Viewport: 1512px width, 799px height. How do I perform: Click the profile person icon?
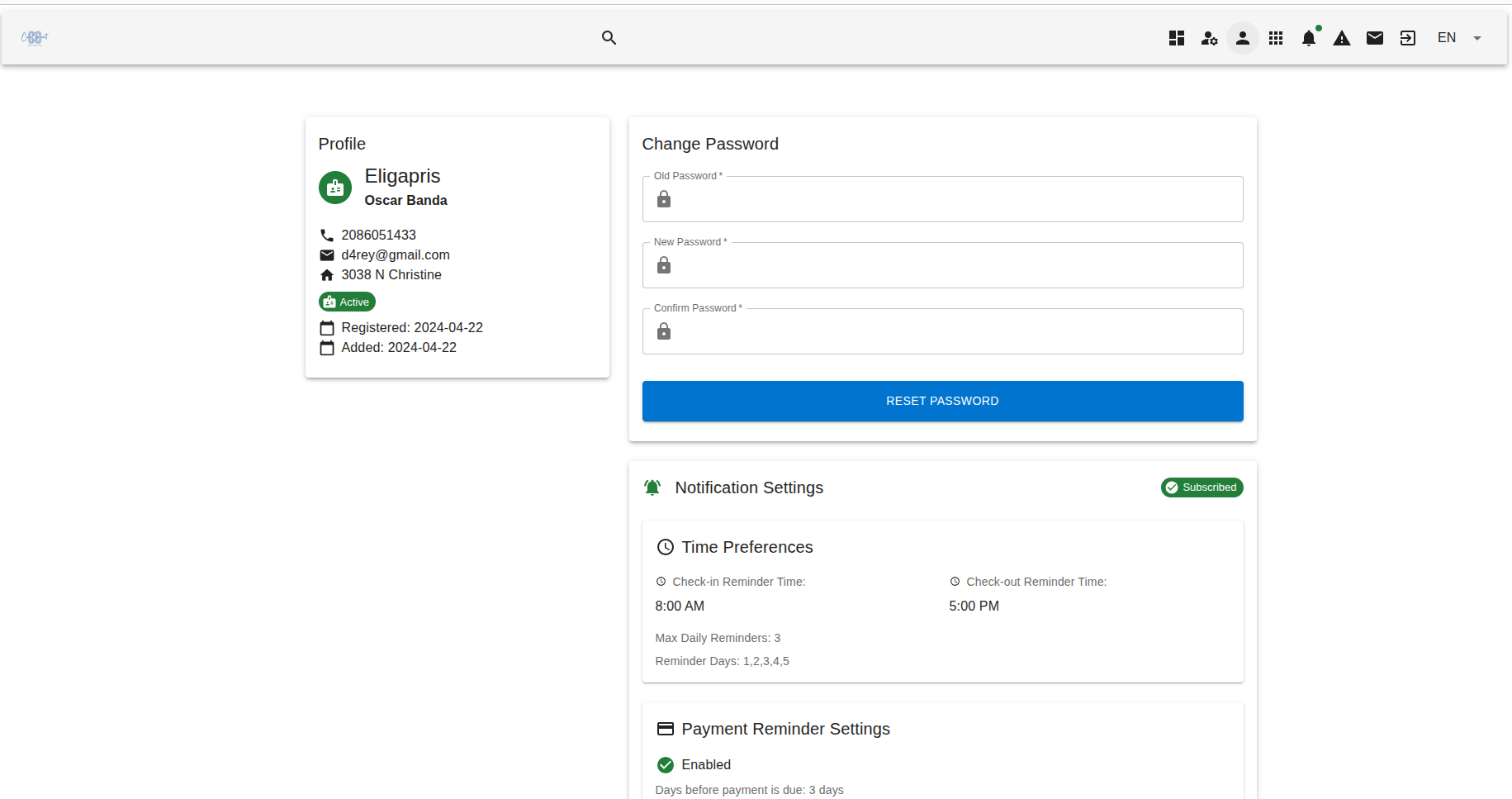[1243, 38]
